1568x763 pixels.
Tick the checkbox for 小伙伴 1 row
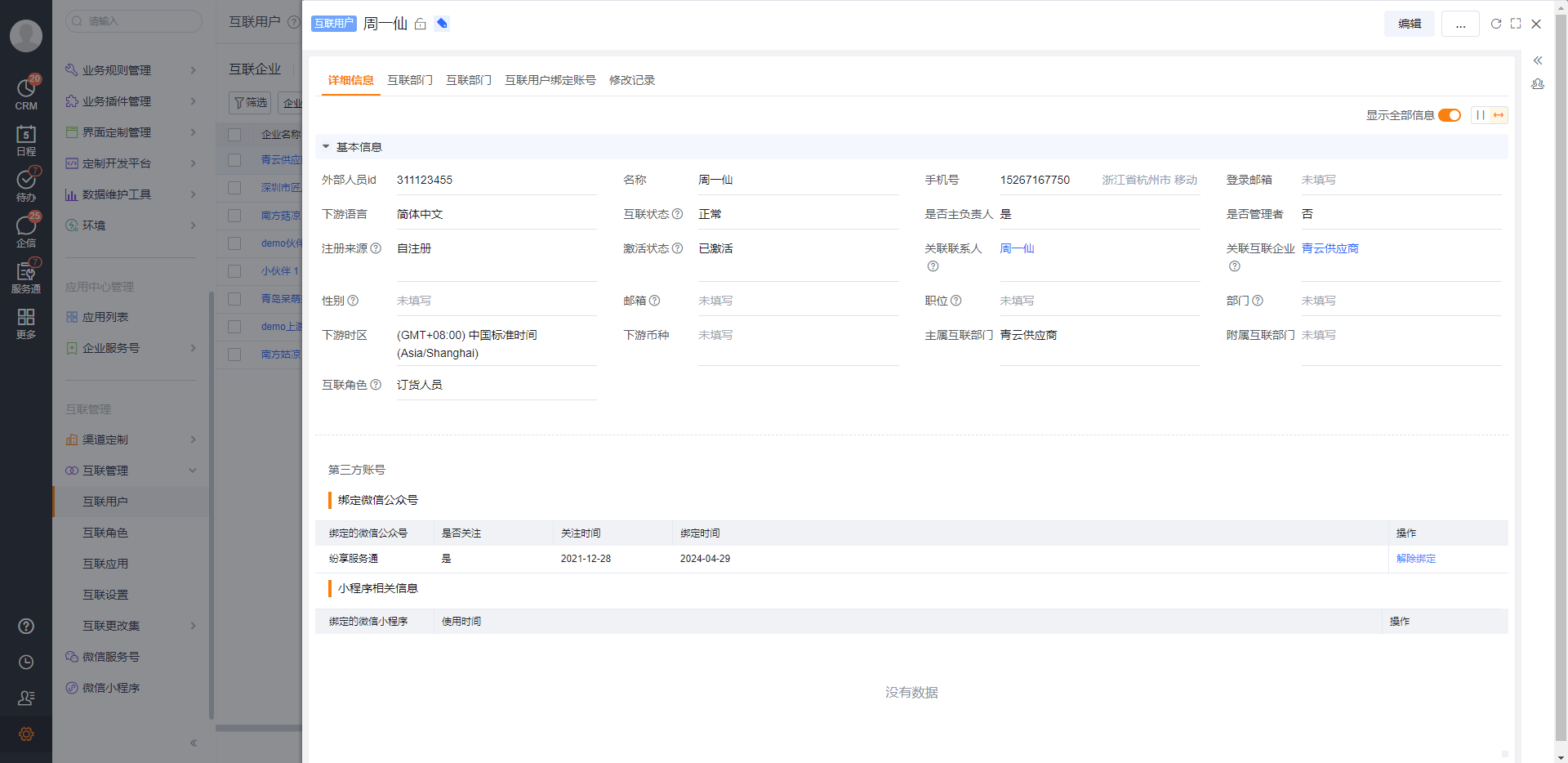coord(234,271)
